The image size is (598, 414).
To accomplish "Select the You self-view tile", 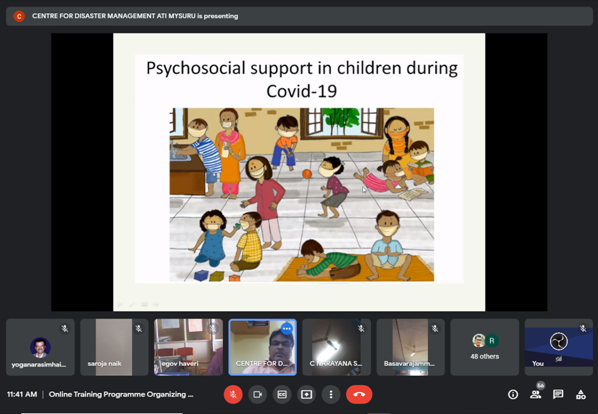I will 559,347.
